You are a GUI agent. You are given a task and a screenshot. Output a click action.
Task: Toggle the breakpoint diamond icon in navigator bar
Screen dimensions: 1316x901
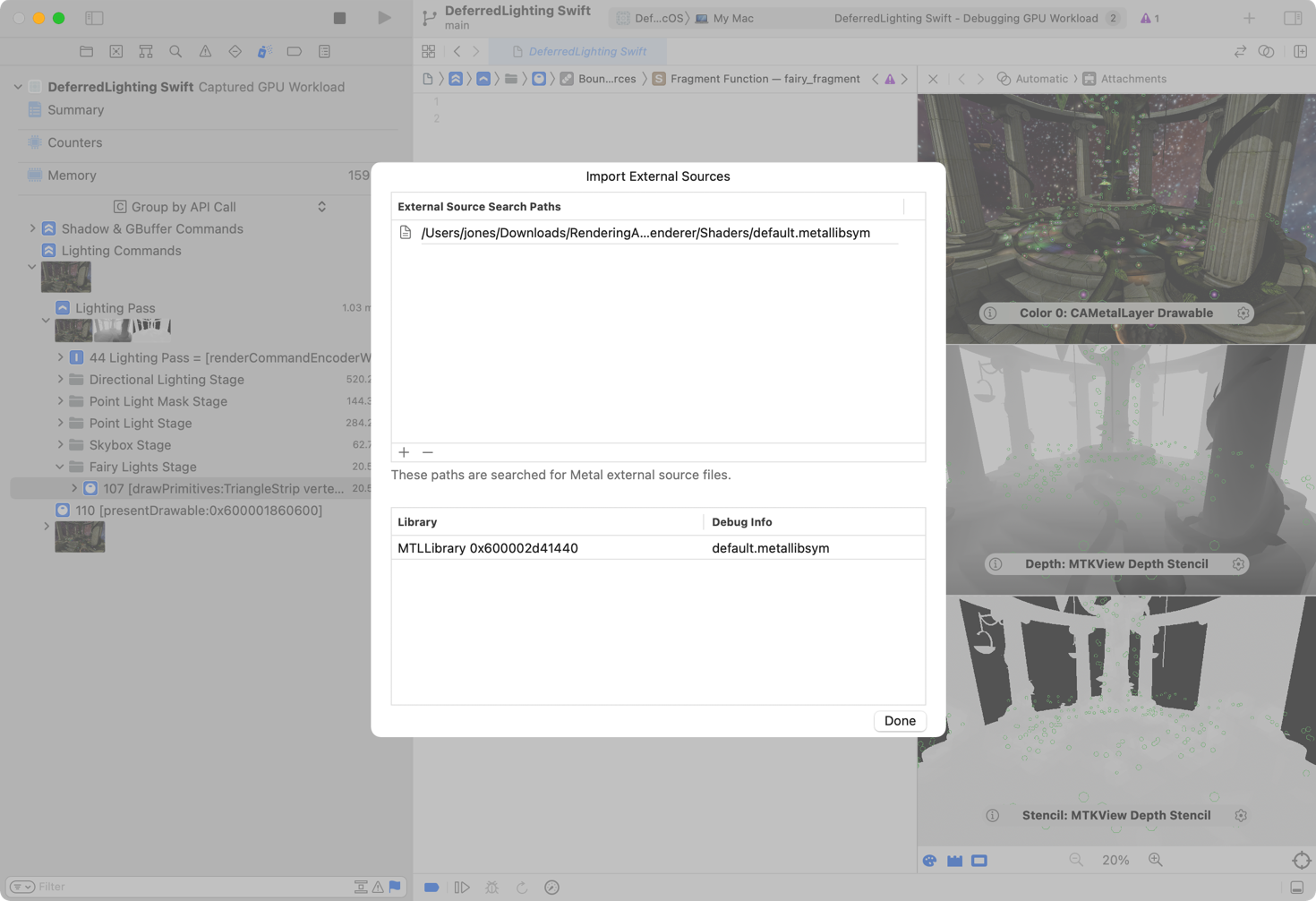point(235,51)
